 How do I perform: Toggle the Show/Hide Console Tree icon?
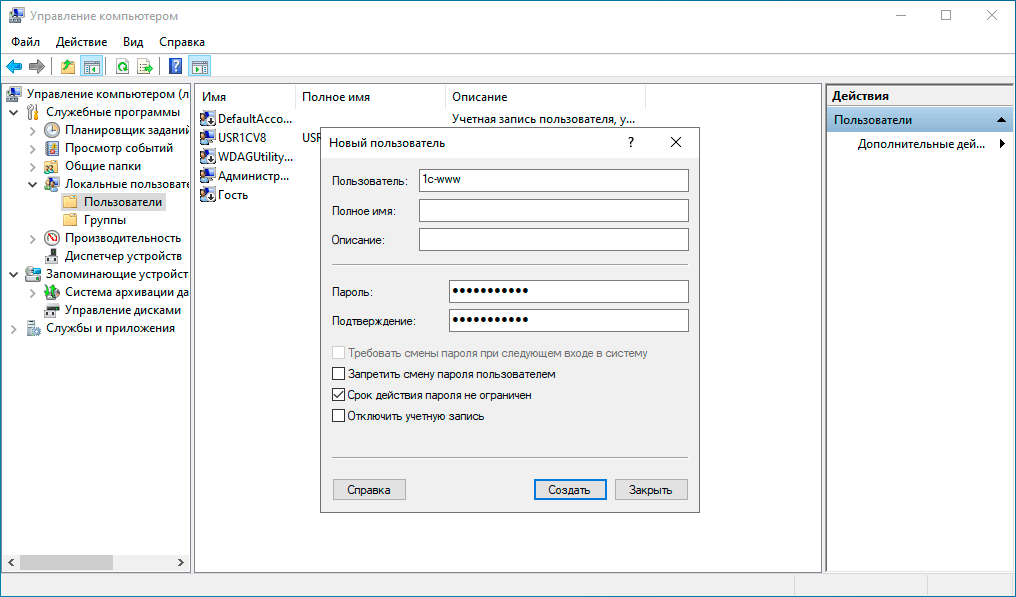coord(91,66)
